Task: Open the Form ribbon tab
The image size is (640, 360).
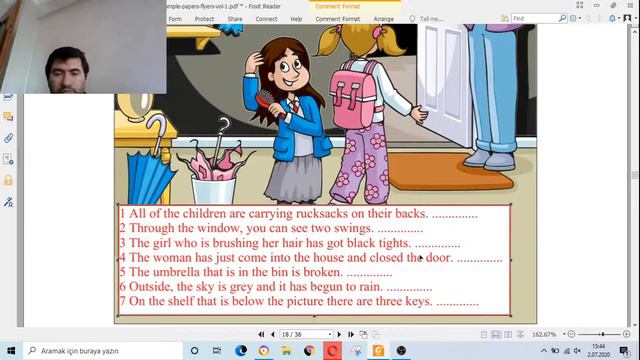Action: point(175,19)
